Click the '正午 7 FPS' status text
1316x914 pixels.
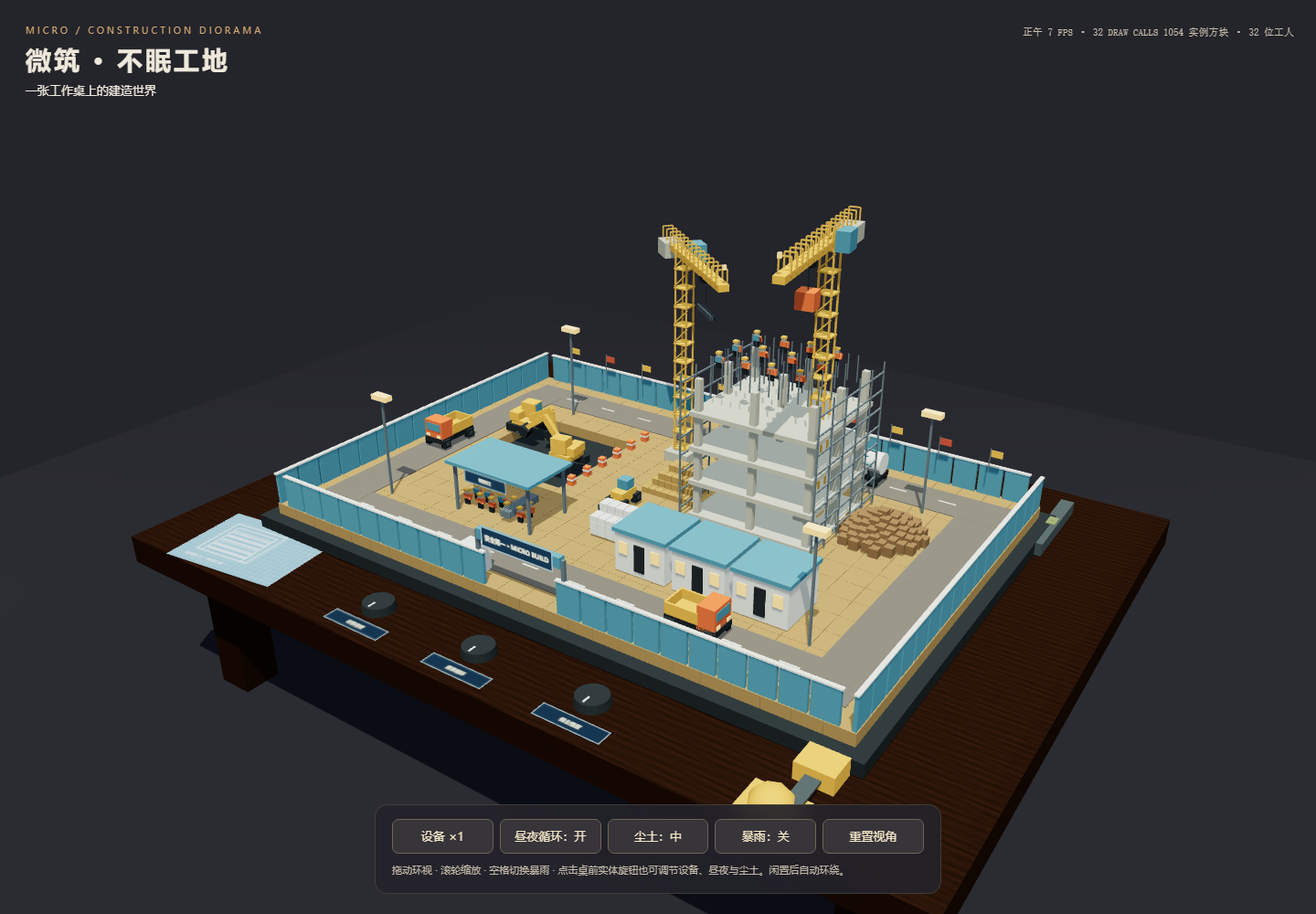tap(1048, 32)
